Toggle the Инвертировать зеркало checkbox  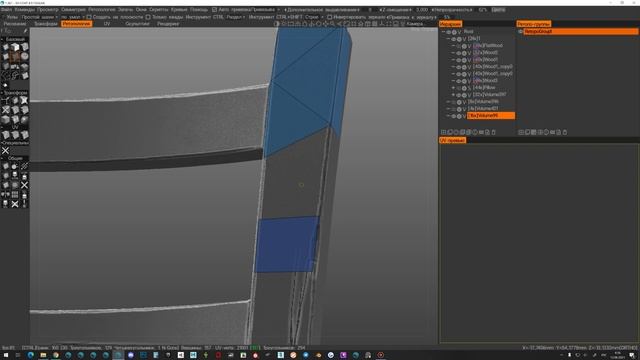(329, 17)
